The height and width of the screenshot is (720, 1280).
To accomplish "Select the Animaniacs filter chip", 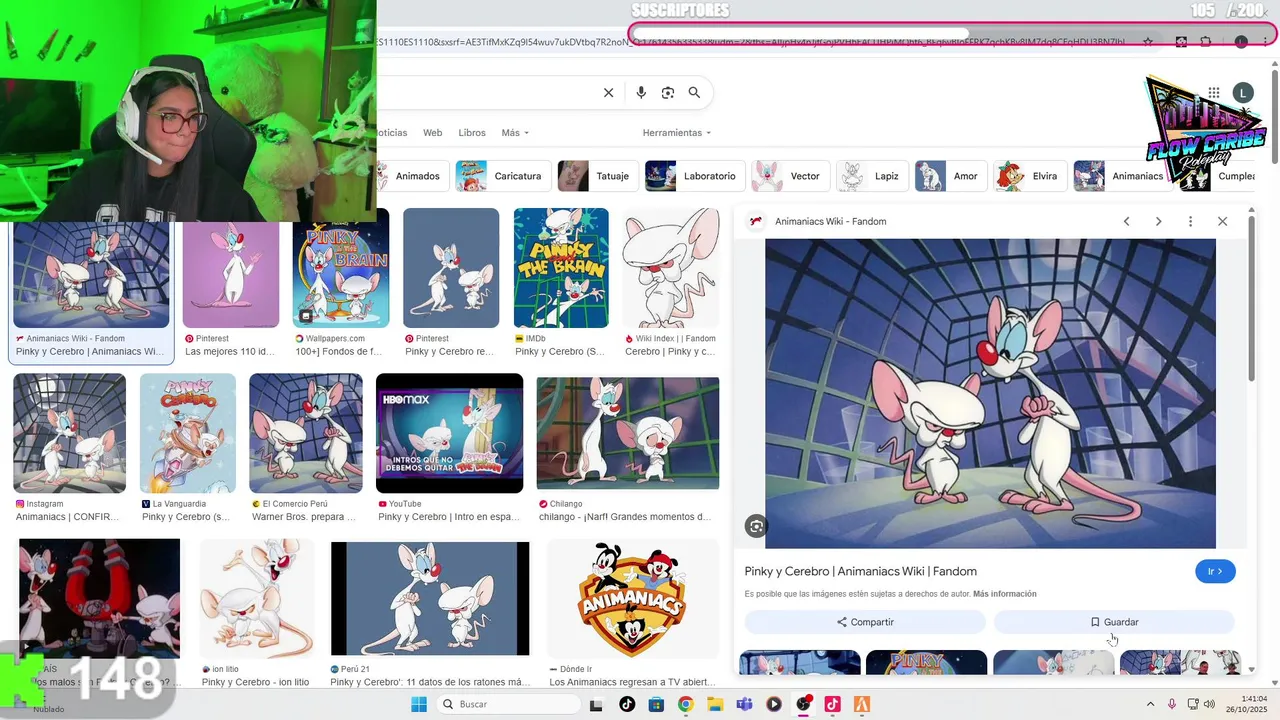I will pyautogui.click(x=1122, y=176).
